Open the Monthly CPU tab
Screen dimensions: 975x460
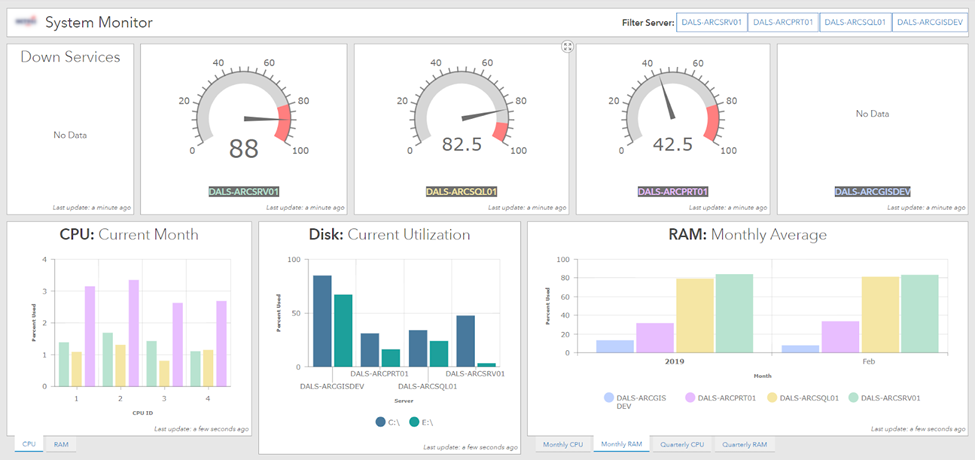[563, 444]
